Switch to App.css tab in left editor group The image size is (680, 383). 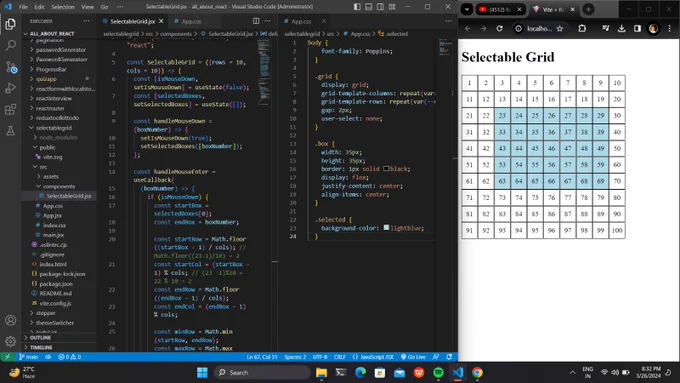[191, 21]
